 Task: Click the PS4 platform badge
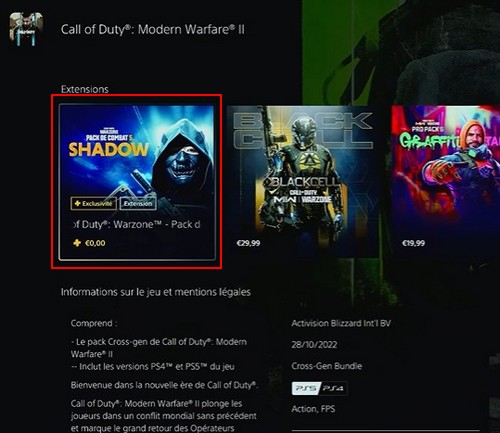333,388
